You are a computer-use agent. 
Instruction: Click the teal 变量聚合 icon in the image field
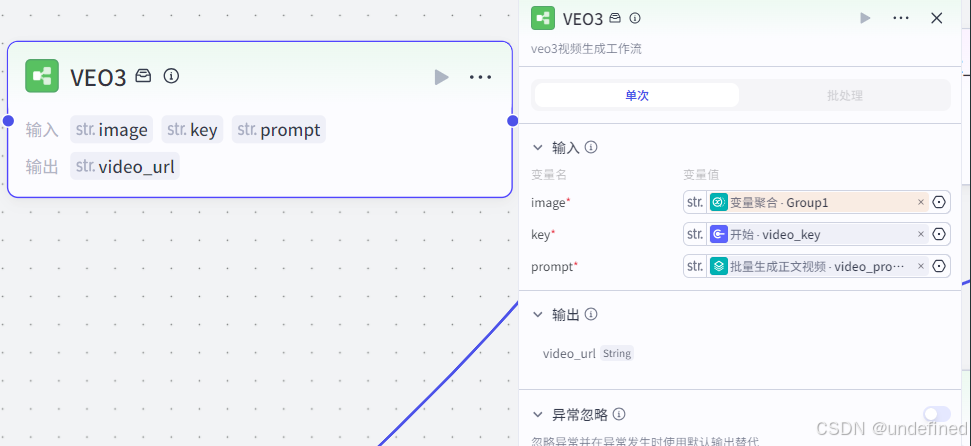[719, 202]
